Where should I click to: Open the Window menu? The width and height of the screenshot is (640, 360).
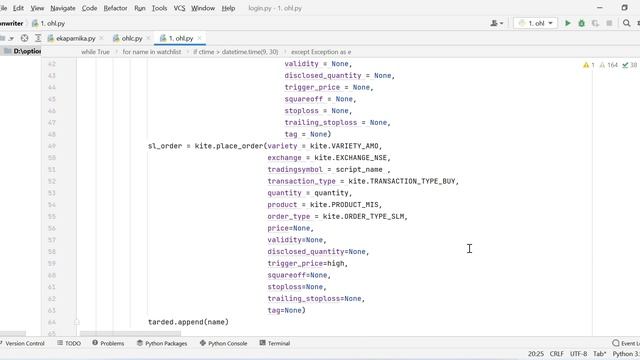203,8
